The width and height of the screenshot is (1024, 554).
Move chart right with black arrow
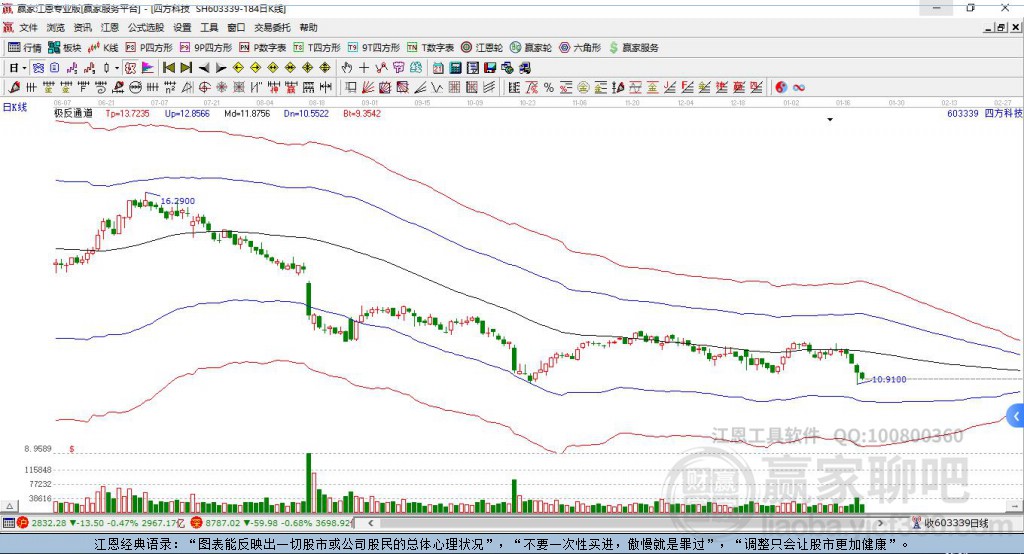click(221, 68)
